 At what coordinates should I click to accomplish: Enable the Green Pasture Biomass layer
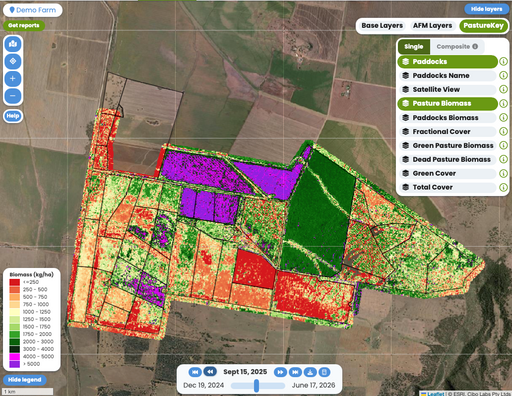(447, 145)
